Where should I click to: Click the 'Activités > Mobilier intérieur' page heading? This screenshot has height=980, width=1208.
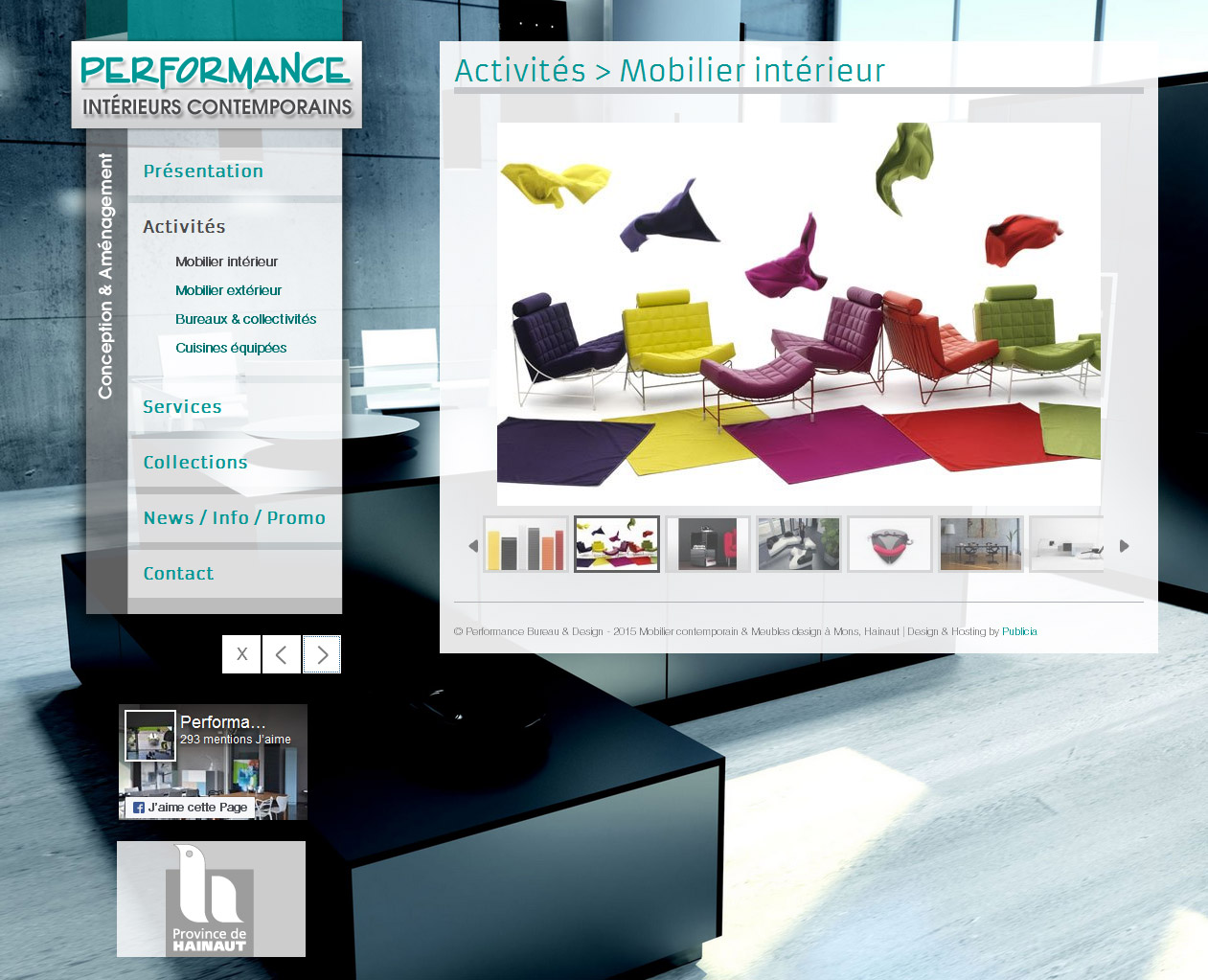click(670, 70)
